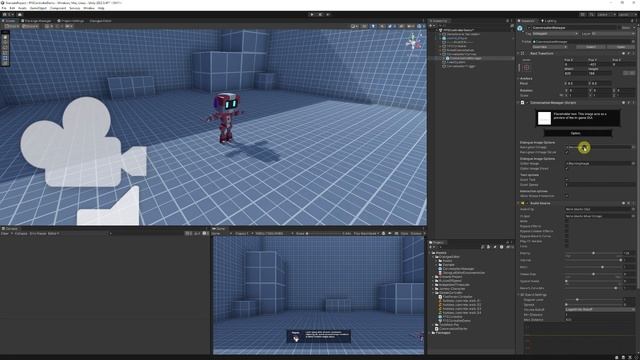The width and height of the screenshot is (640, 360).
Task: Open the Window menu
Action: click(89, 8)
